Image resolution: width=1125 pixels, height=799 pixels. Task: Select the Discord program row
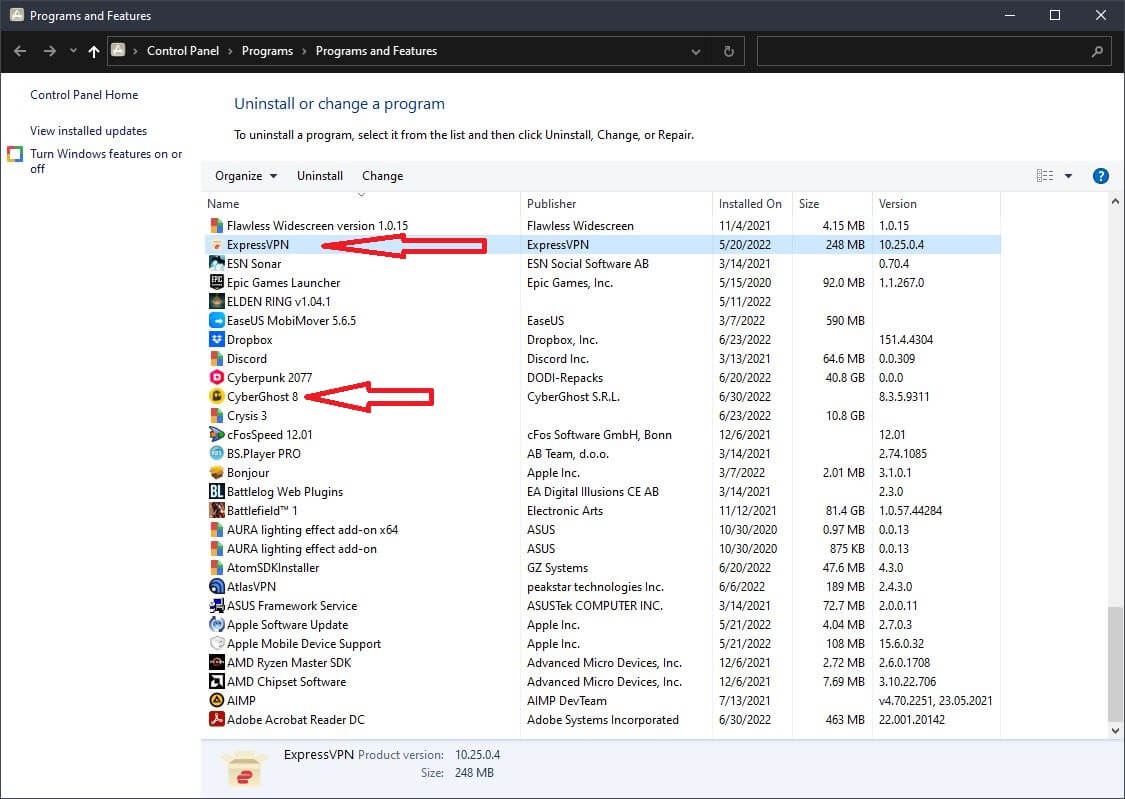pos(602,359)
